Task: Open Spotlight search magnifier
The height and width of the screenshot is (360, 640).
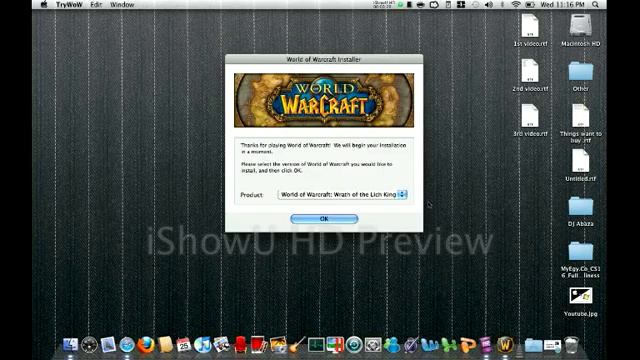Action: 596,4
